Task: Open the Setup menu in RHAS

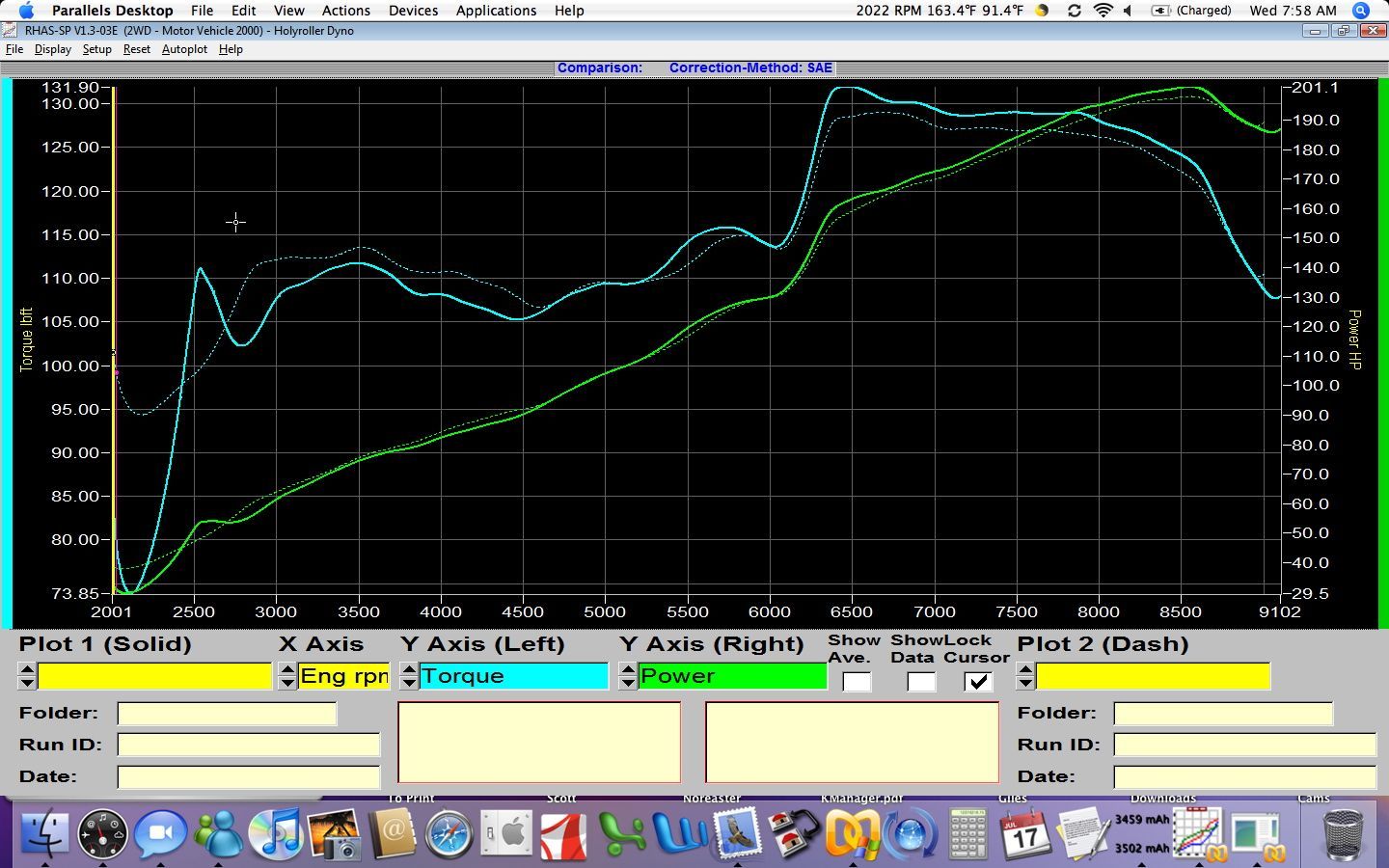Action: point(96,49)
